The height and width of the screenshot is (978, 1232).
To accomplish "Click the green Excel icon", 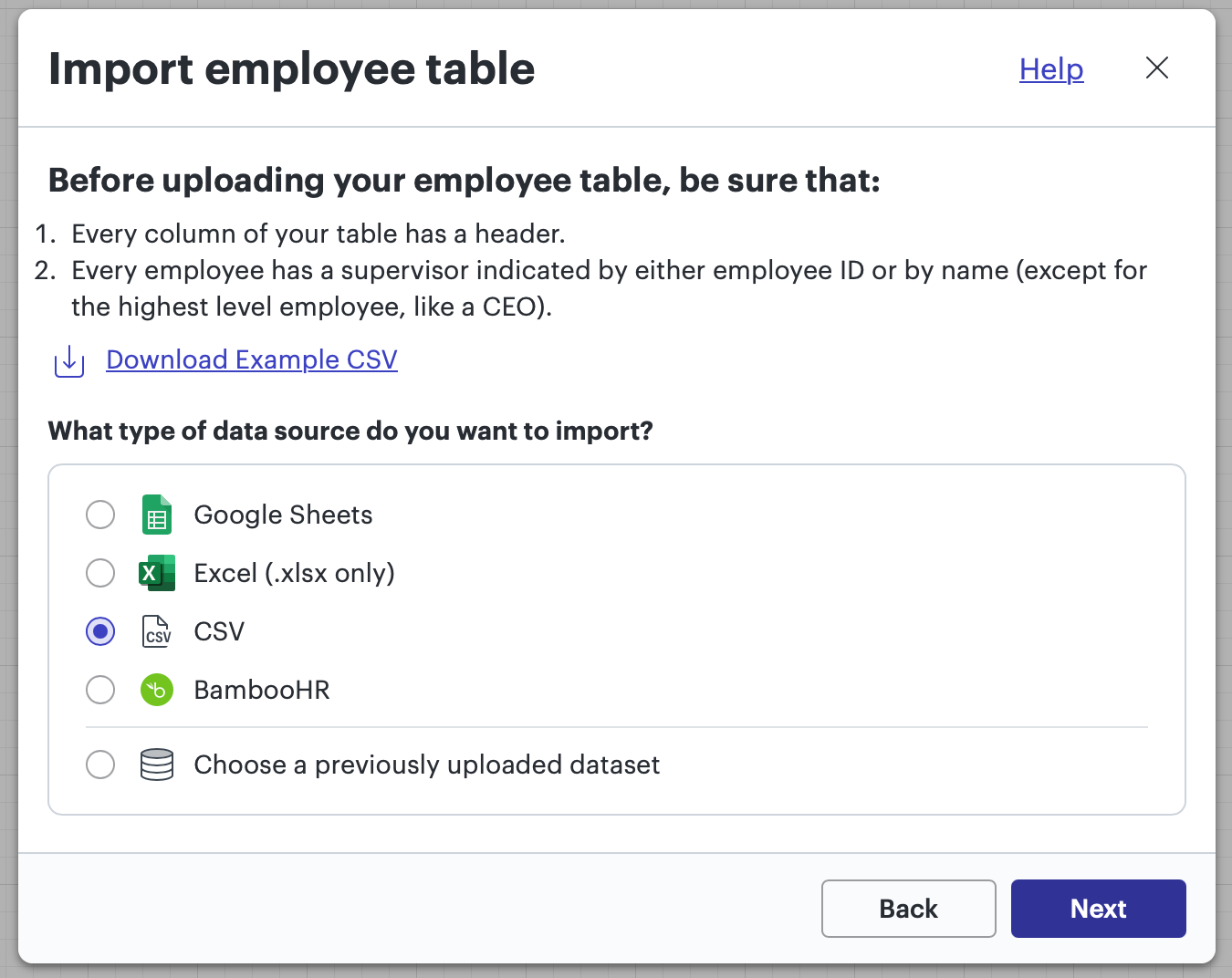I will [156, 573].
